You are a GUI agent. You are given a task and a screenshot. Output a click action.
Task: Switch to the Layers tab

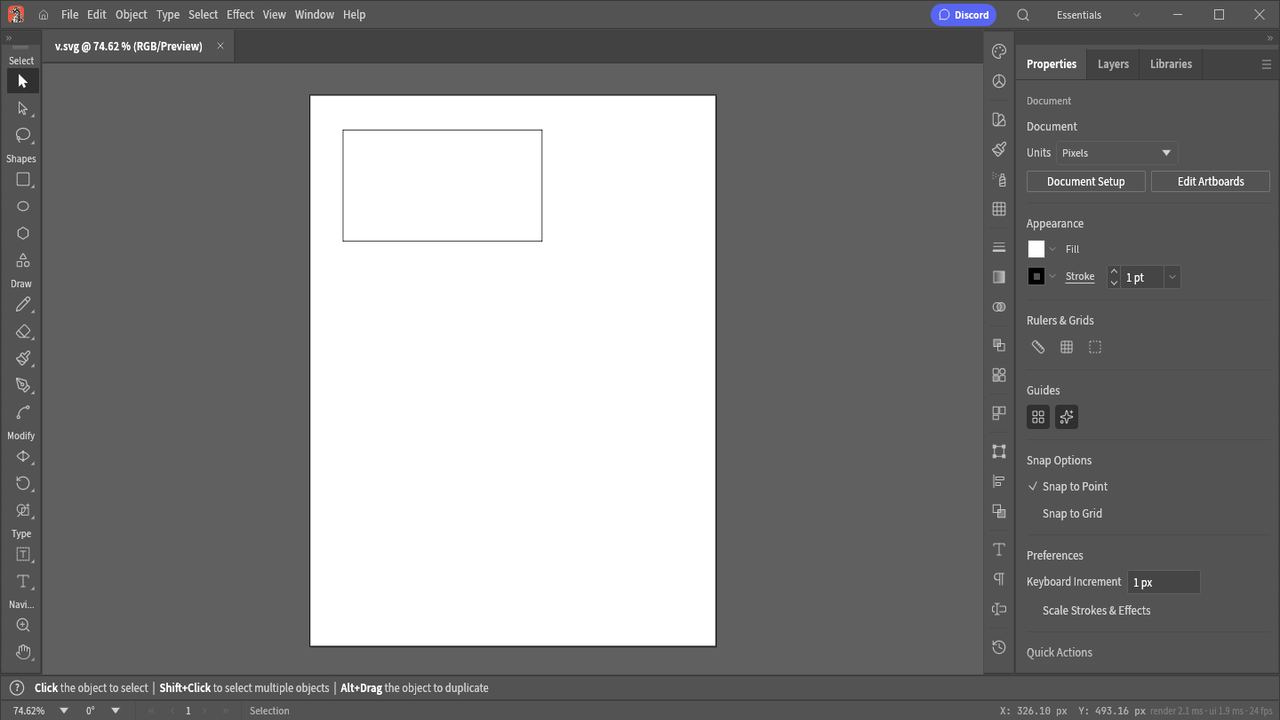[x=1113, y=64]
